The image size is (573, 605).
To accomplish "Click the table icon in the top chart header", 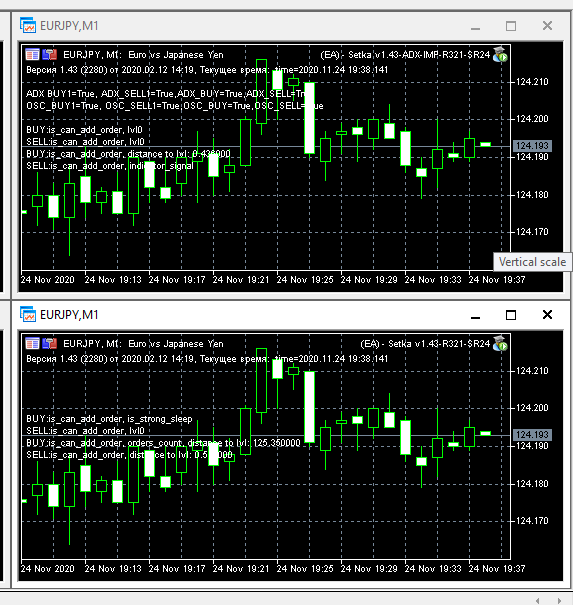I will (32, 54).
